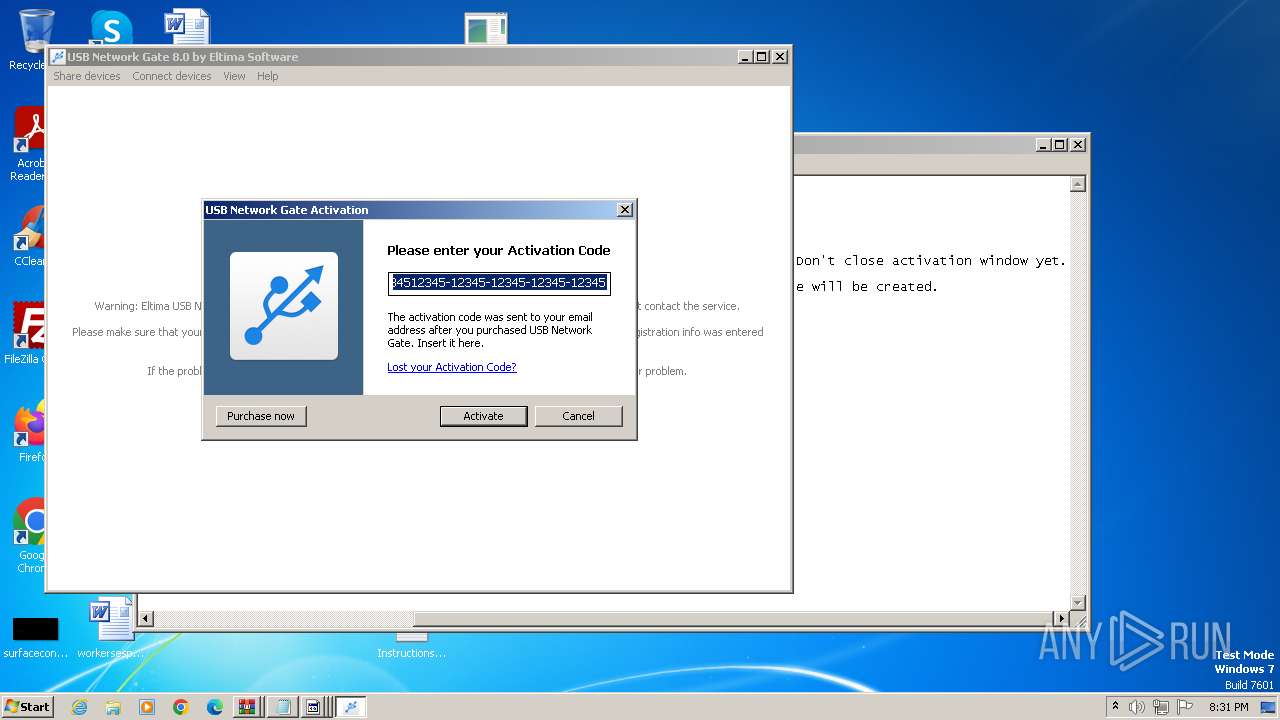Open the volume tray icon
The width and height of the screenshot is (1280, 720).
[1137, 707]
